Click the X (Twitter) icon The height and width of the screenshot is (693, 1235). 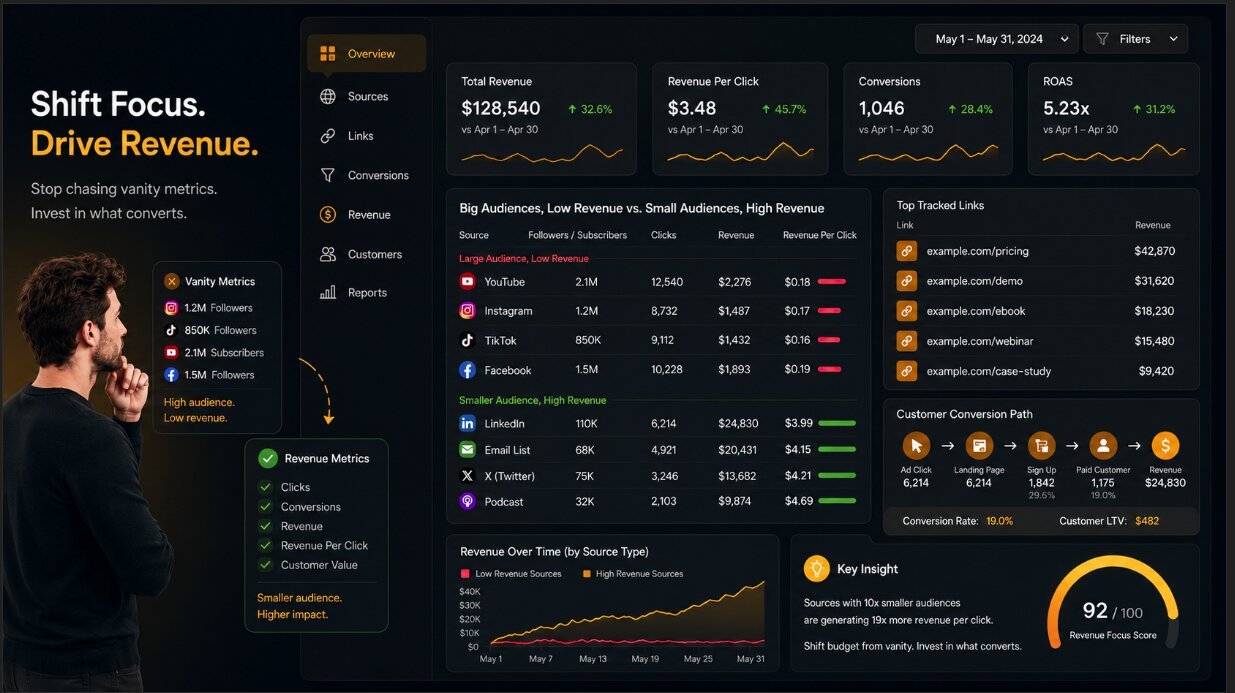pos(467,476)
